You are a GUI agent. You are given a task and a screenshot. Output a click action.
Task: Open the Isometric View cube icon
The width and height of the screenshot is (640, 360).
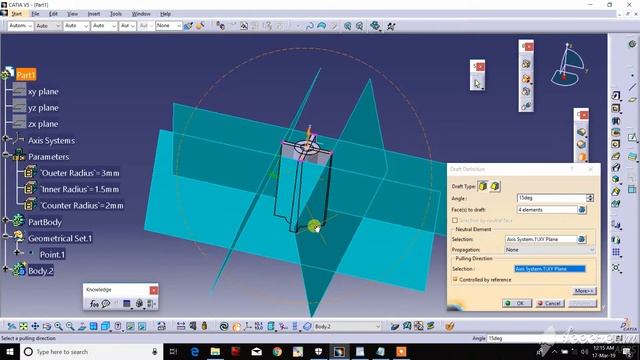(106, 326)
